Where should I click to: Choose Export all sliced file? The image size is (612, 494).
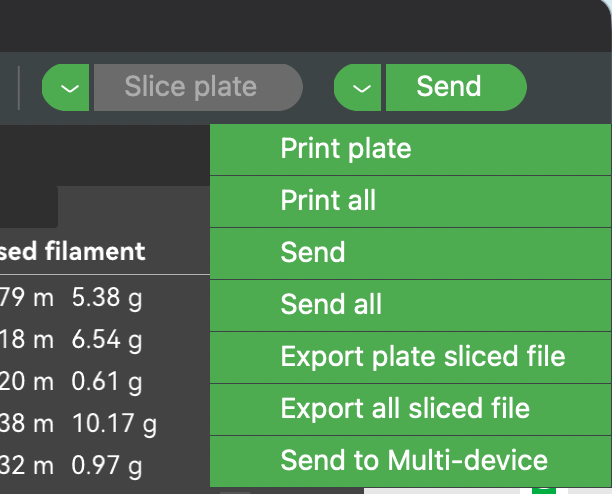[x=404, y=408]
